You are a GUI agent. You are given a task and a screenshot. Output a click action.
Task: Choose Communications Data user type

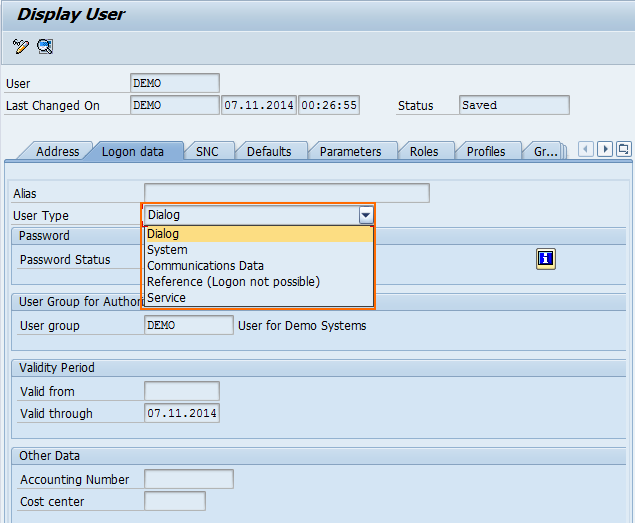pos(258,265)
